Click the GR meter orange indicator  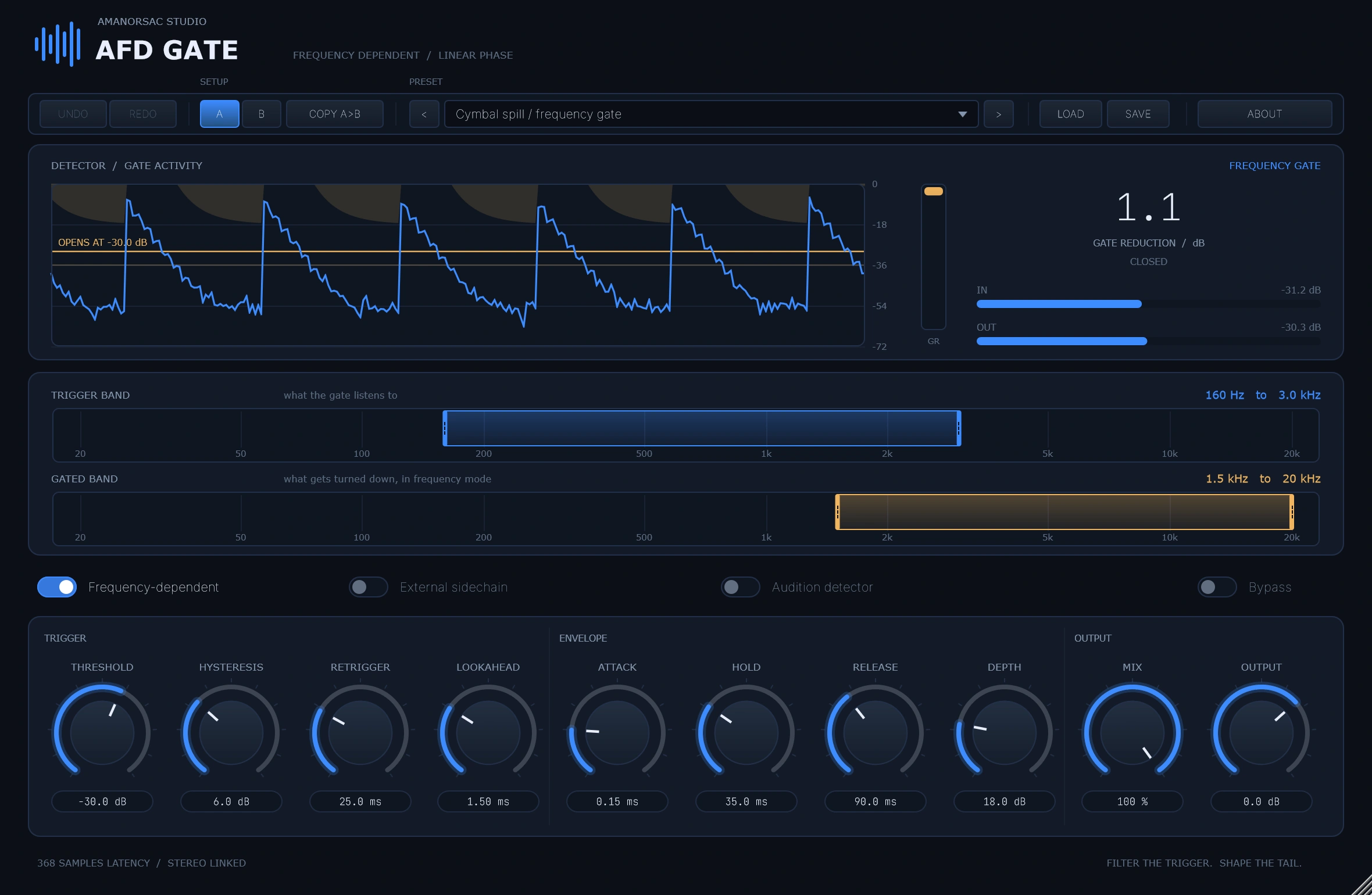(934, 191)
